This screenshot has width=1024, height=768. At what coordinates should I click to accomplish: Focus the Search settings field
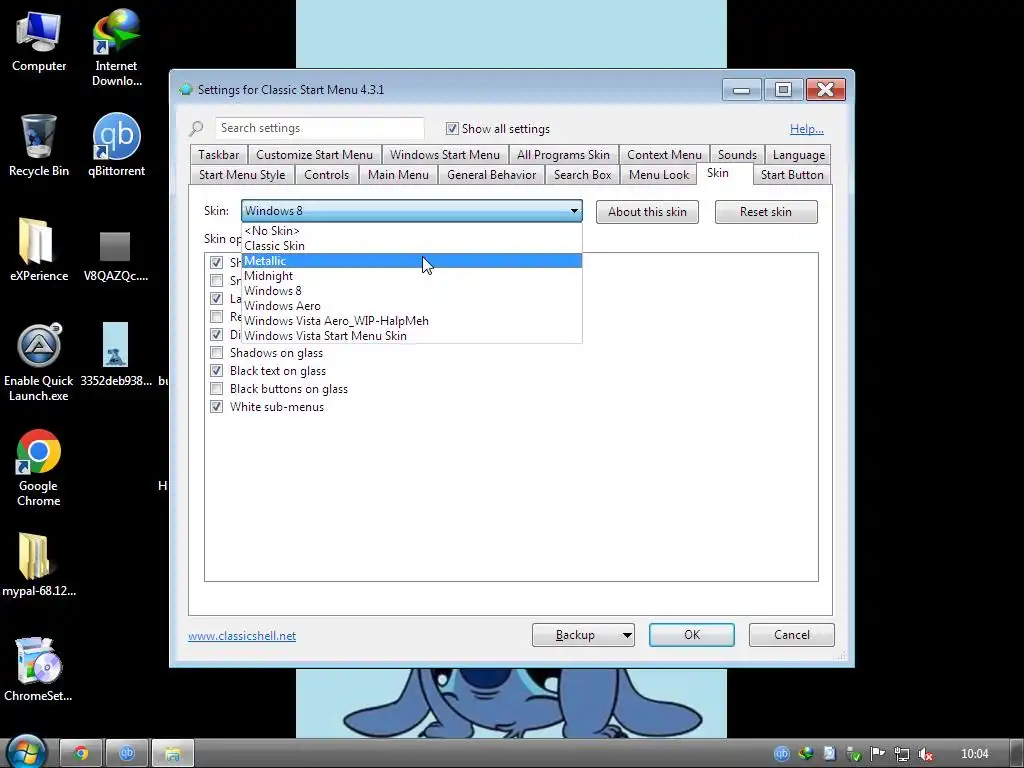click(319, 128)
